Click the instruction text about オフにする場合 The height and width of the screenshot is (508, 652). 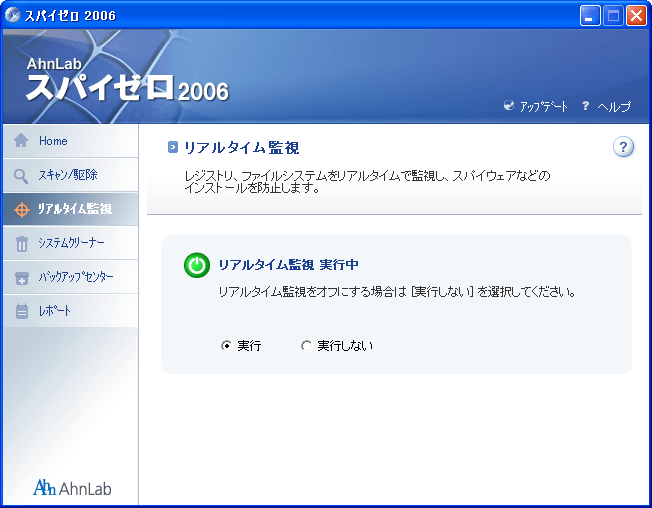397,292
